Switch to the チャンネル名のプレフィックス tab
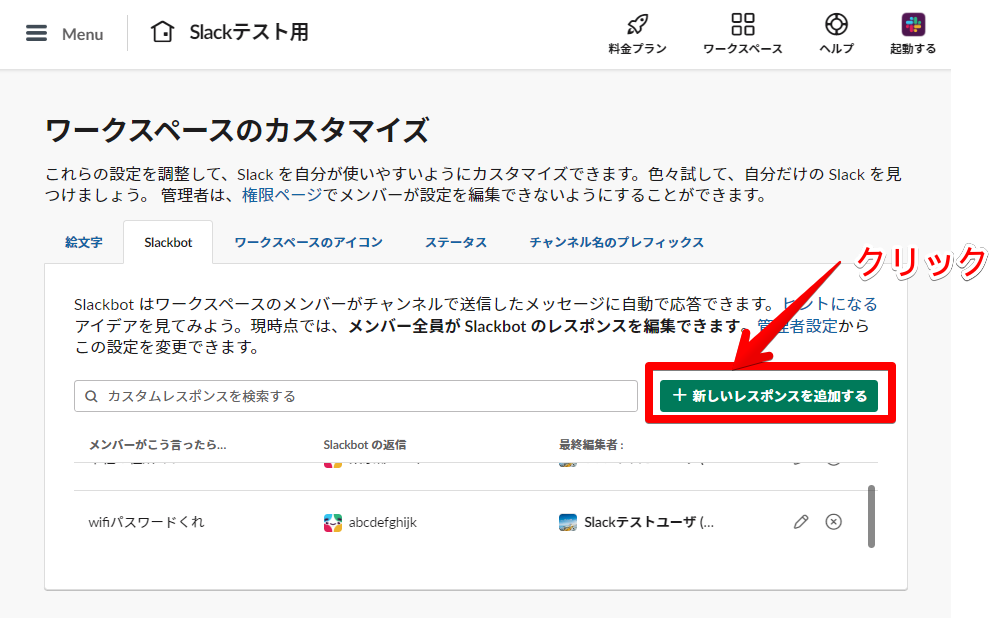The width and height of the screenshot is (995, 618). 615,241
